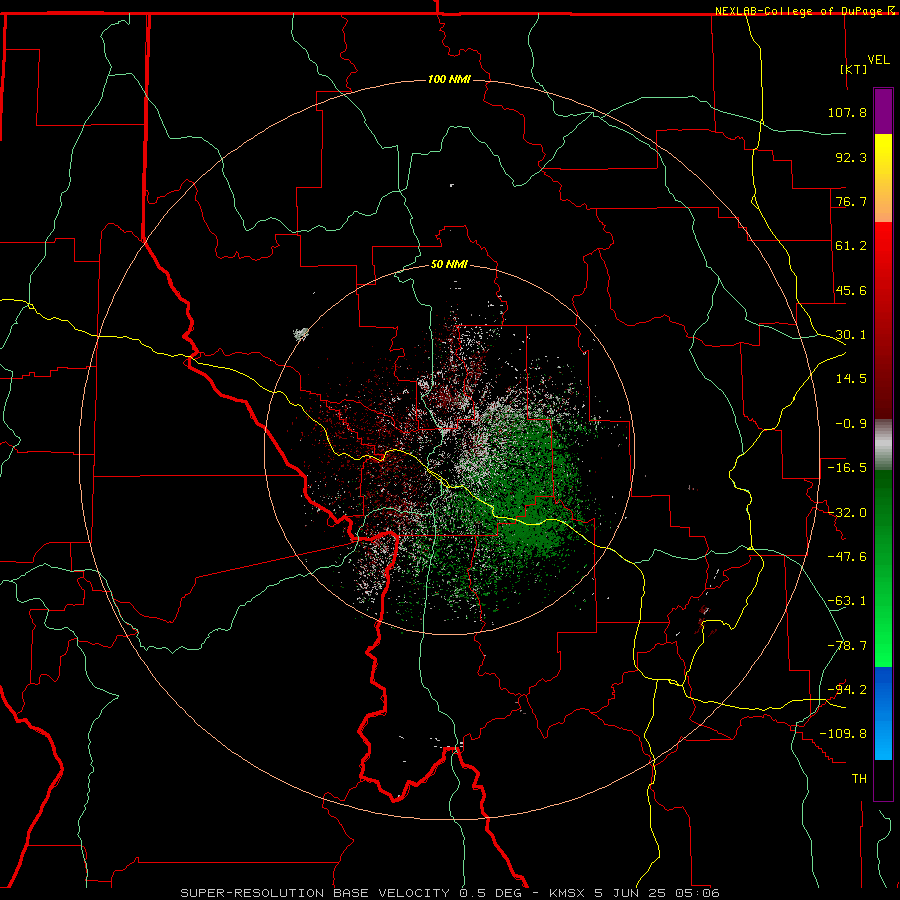Click the -94.2 legend value

point(847,690)
